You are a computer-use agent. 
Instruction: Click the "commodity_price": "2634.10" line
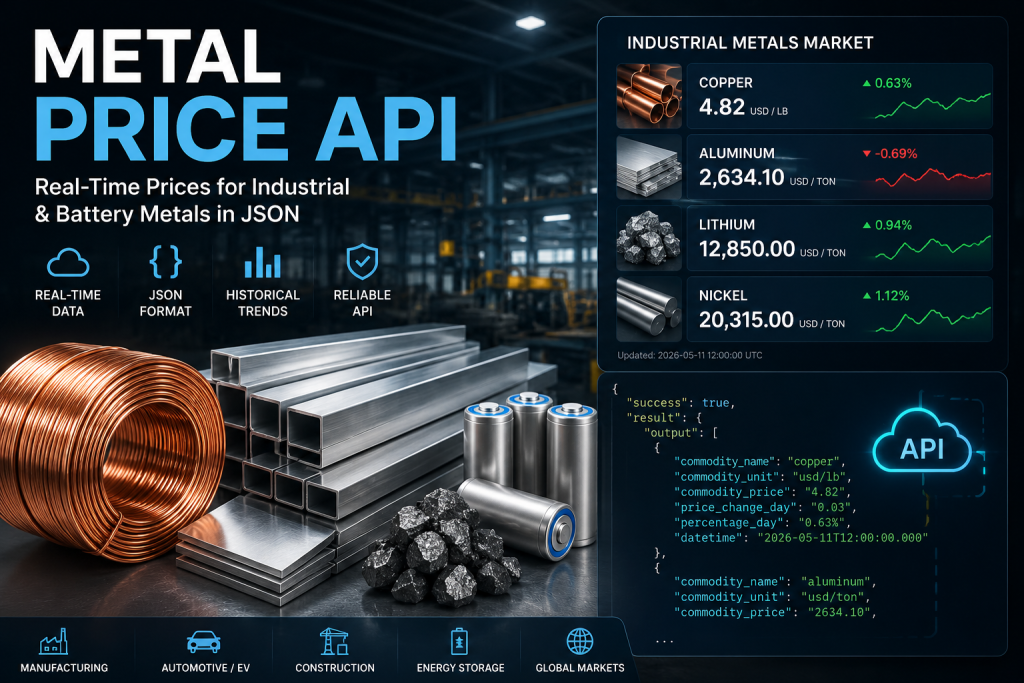point(775,612)
